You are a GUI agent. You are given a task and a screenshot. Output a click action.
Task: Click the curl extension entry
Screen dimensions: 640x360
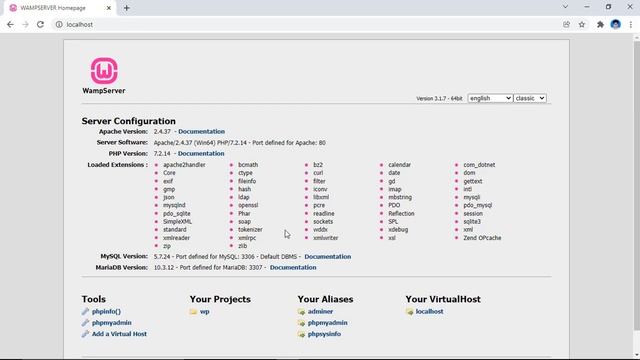coord(318,173)
